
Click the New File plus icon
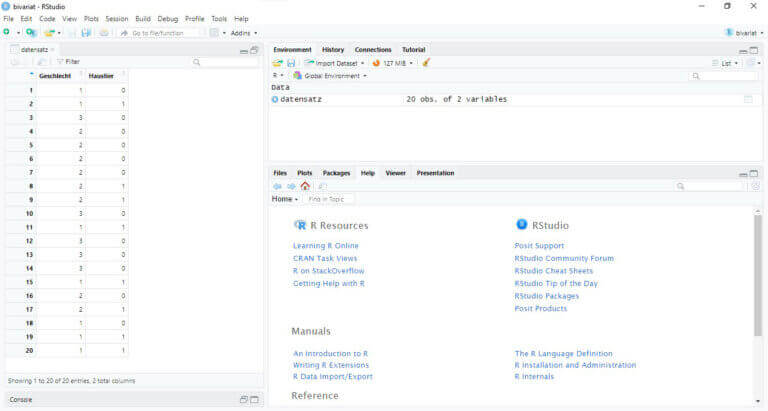click(x=7, y=32)
